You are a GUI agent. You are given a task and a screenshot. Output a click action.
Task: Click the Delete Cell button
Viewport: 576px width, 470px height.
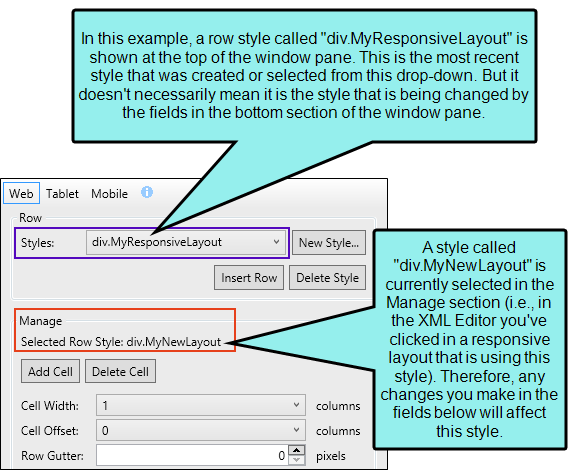120,372
